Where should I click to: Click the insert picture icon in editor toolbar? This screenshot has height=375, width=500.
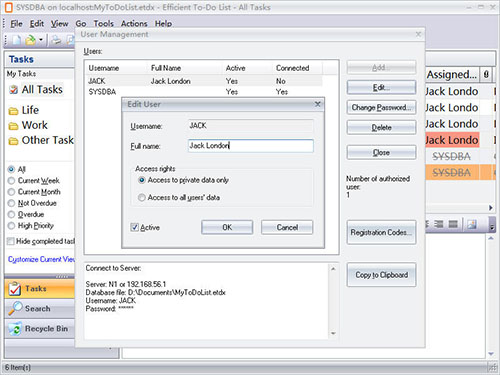pos(472,224)
